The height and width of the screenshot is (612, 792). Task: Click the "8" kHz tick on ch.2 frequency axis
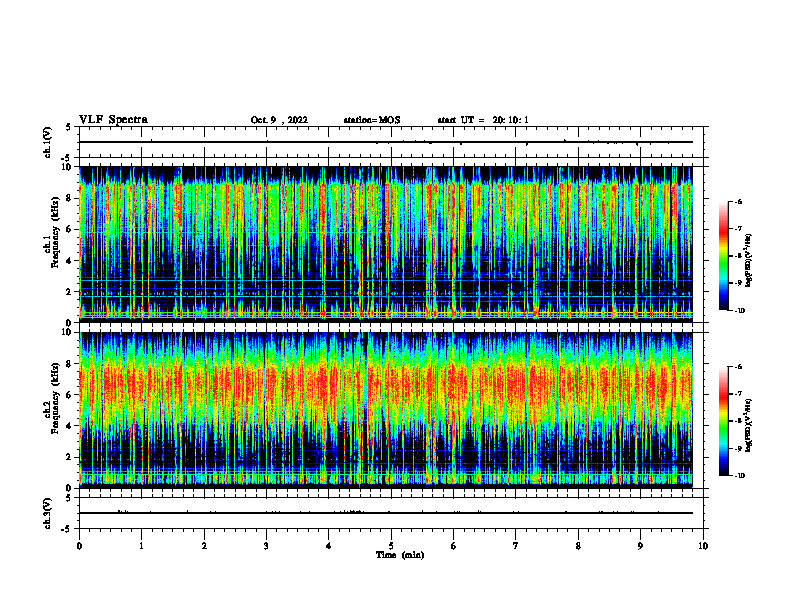(x=70, y=364)
